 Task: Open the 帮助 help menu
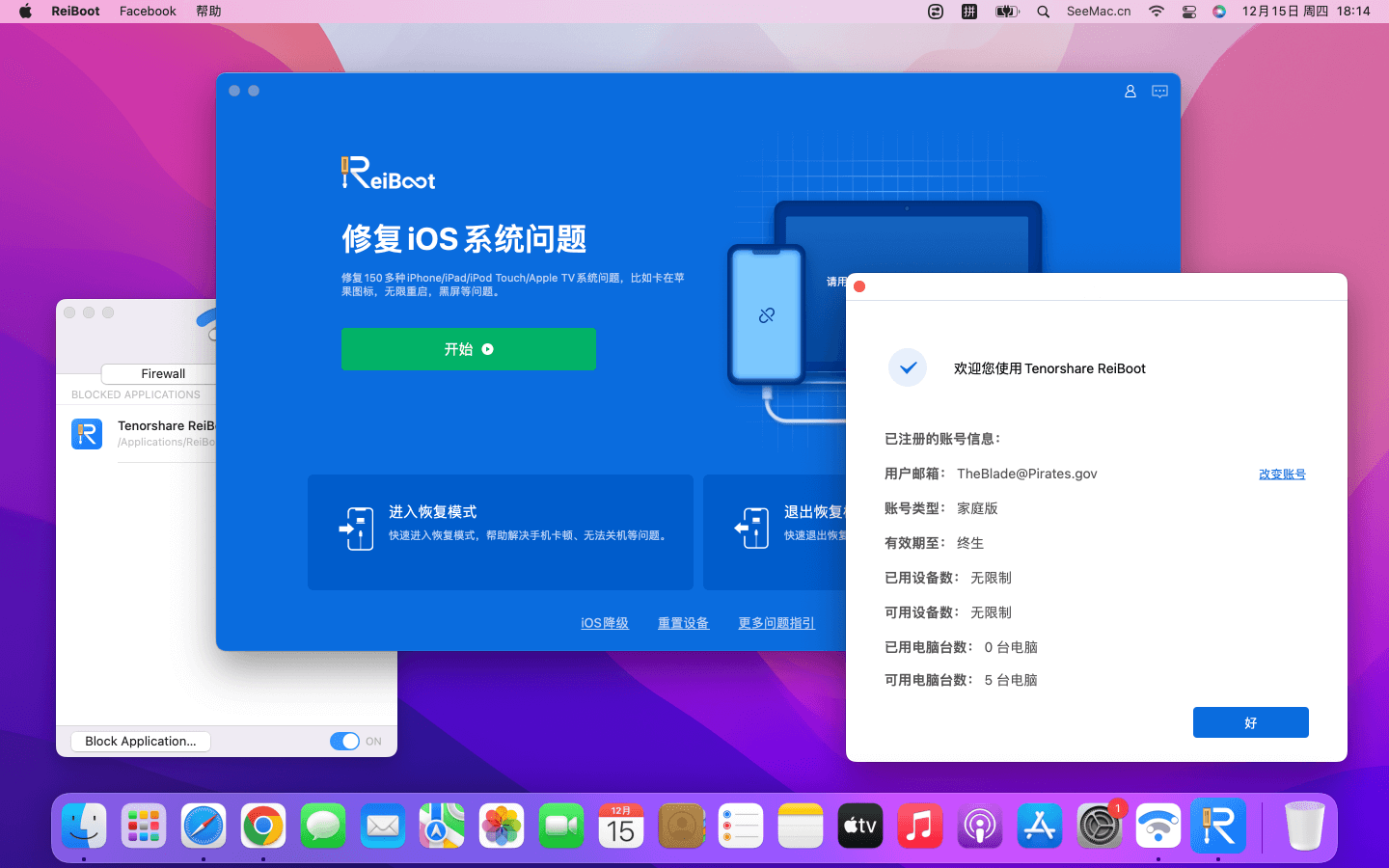tap(208, 12)
